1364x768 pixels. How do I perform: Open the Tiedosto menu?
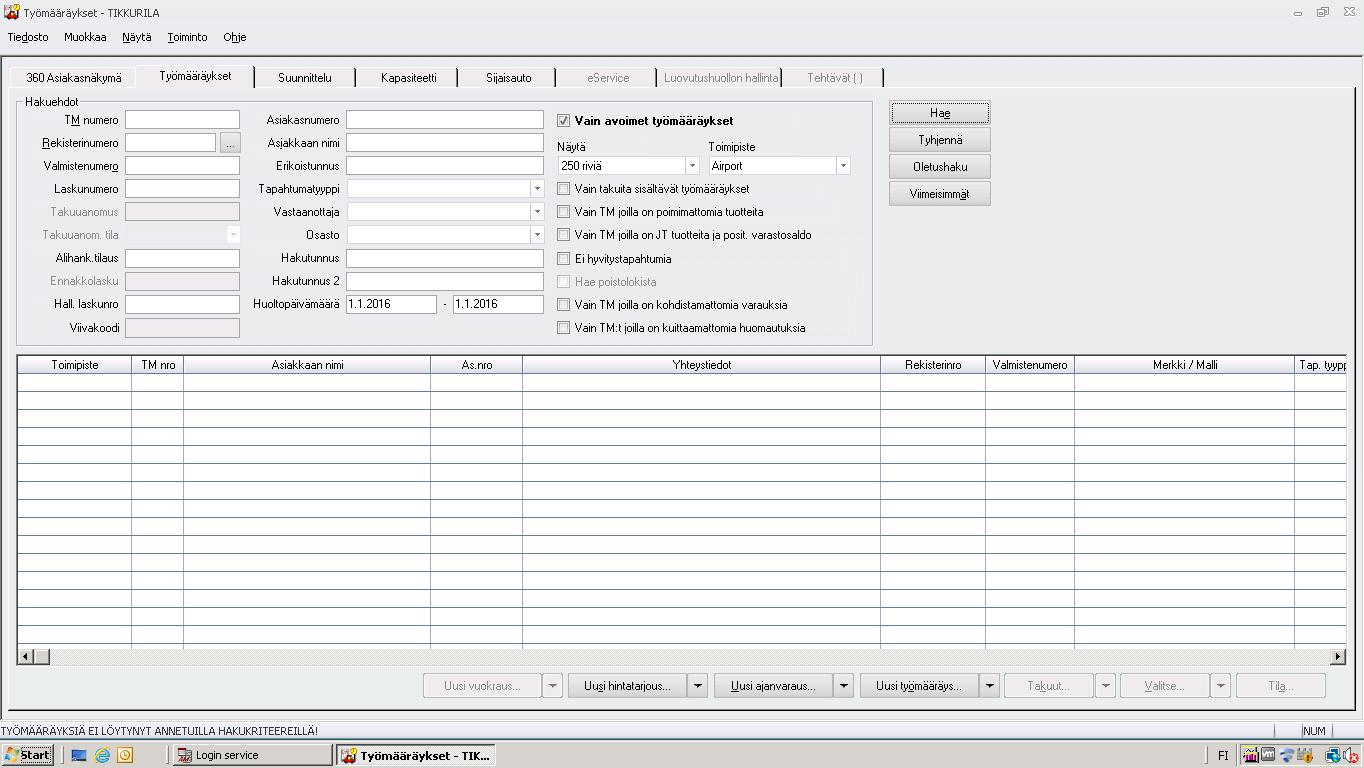pyautogui.click(x=28, y=37)
